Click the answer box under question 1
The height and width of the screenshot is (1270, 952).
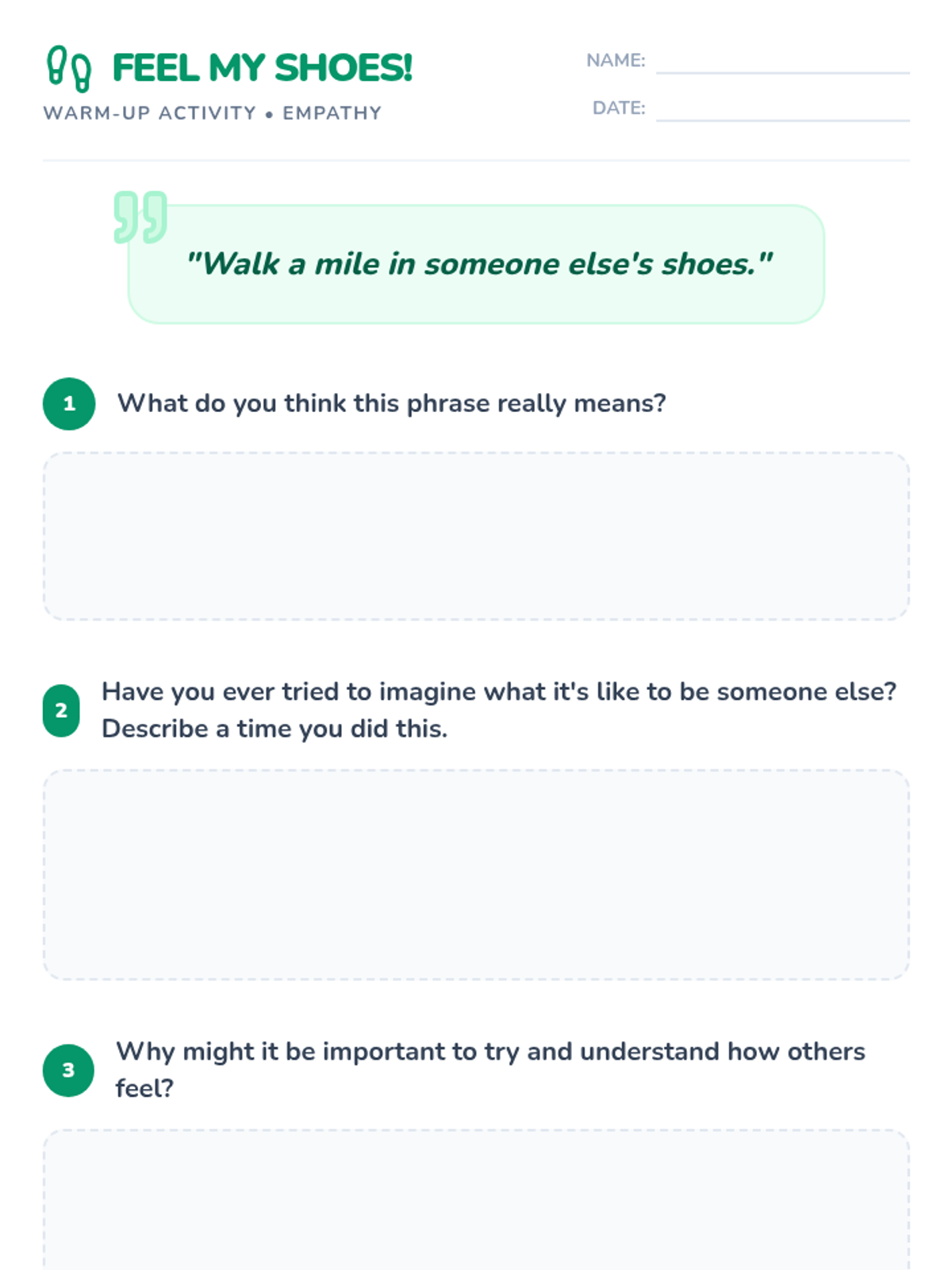point(476,536)
